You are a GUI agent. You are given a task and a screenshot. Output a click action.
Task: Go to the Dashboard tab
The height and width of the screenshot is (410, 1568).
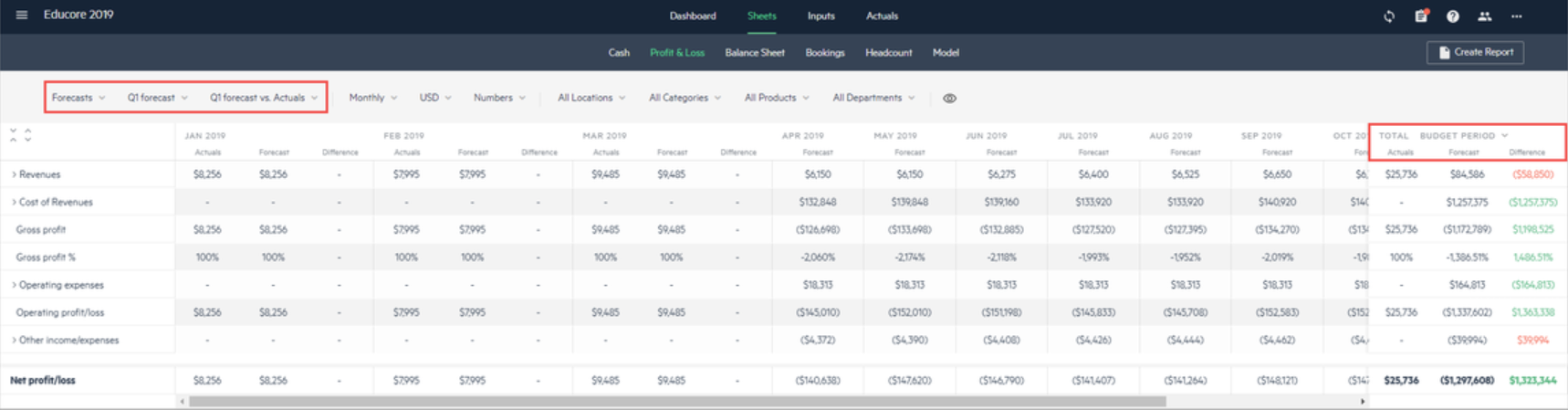693,16
